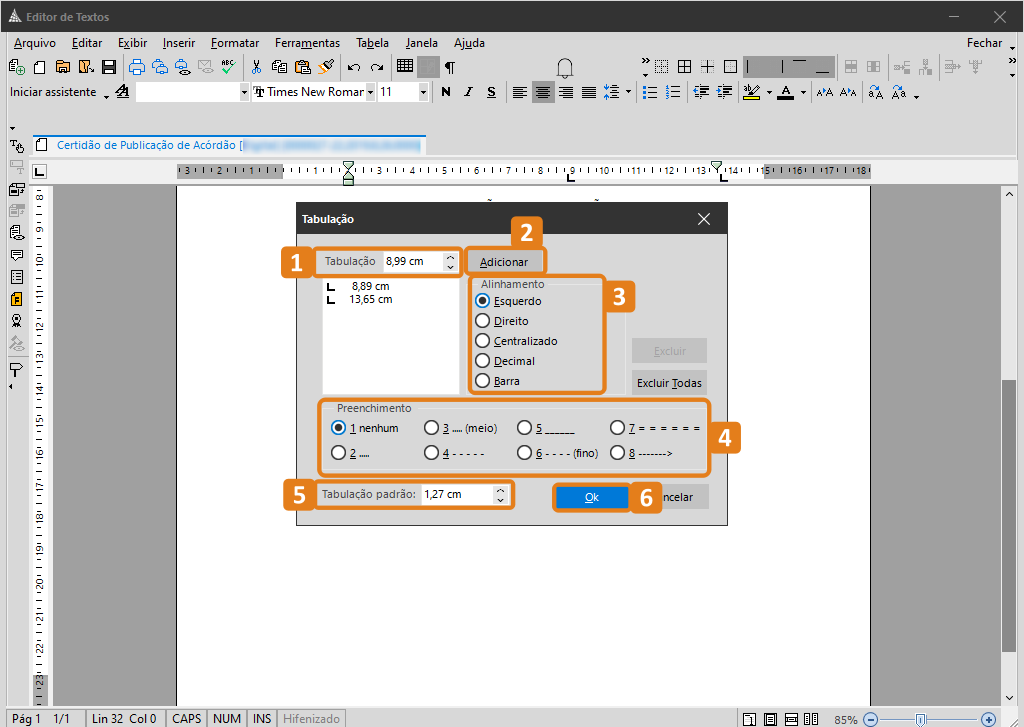Click the Tabulação position input field
This screenshot has width=1024, height=727.
tap(414, 261)
